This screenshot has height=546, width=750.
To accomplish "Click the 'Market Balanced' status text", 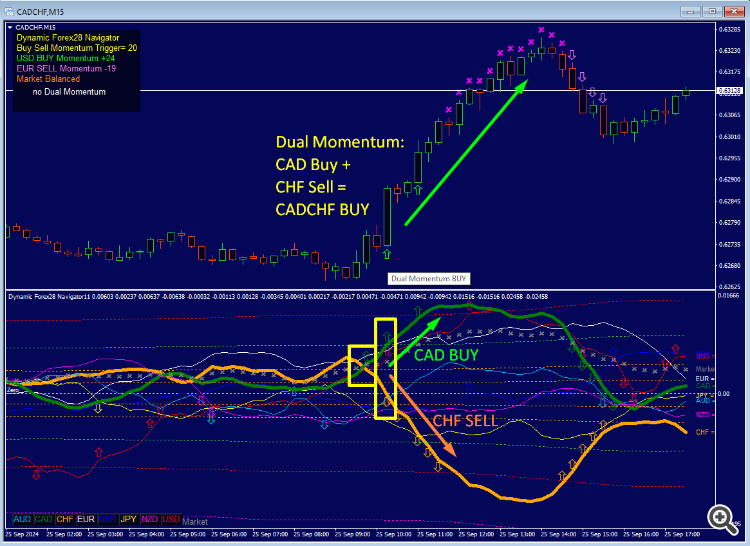I will (48, 79).
